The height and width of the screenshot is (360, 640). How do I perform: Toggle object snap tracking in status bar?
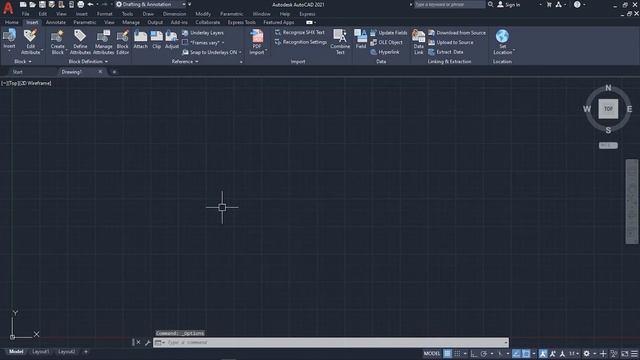coord(516,353)
